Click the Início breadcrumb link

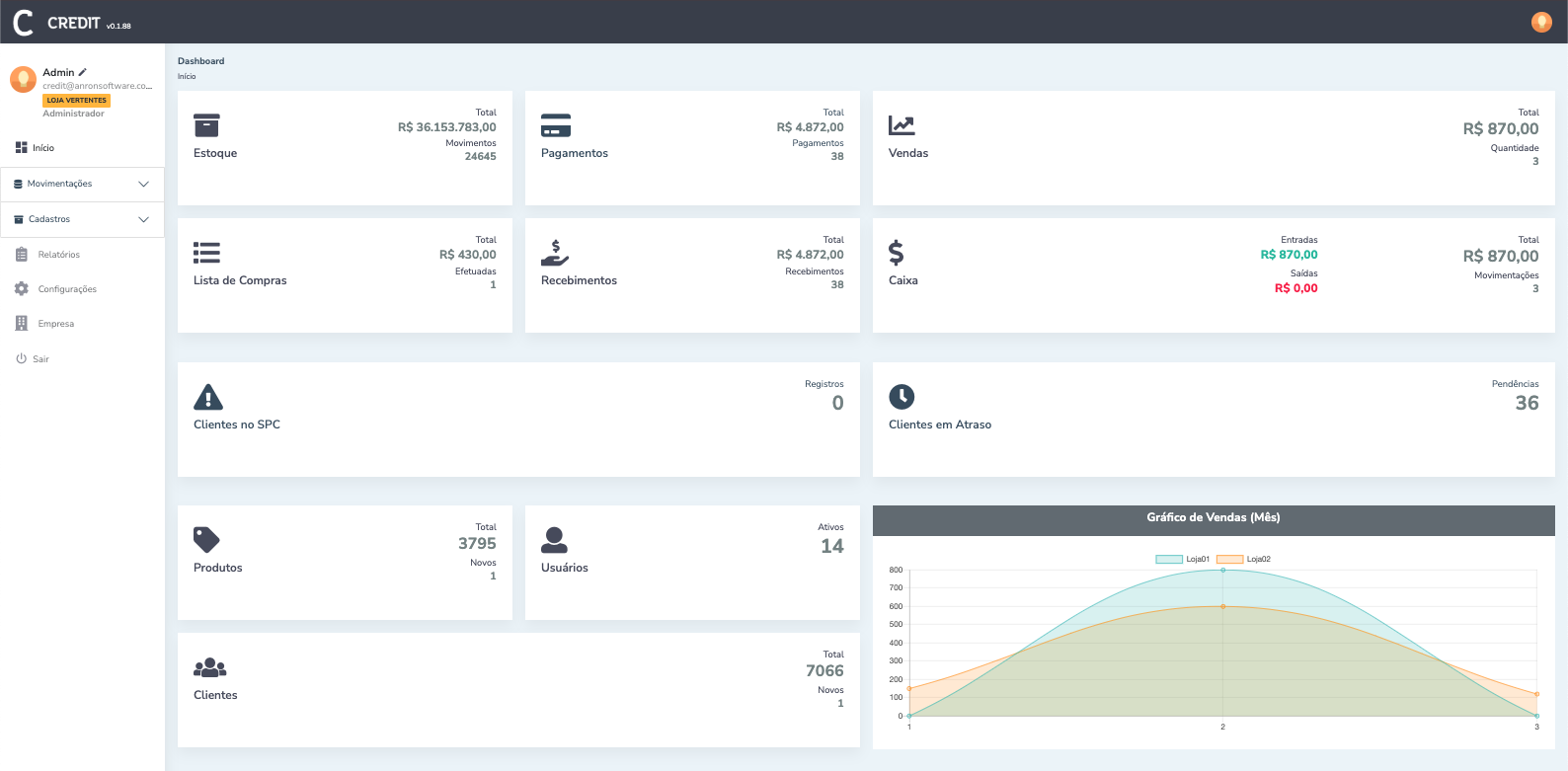187,76
